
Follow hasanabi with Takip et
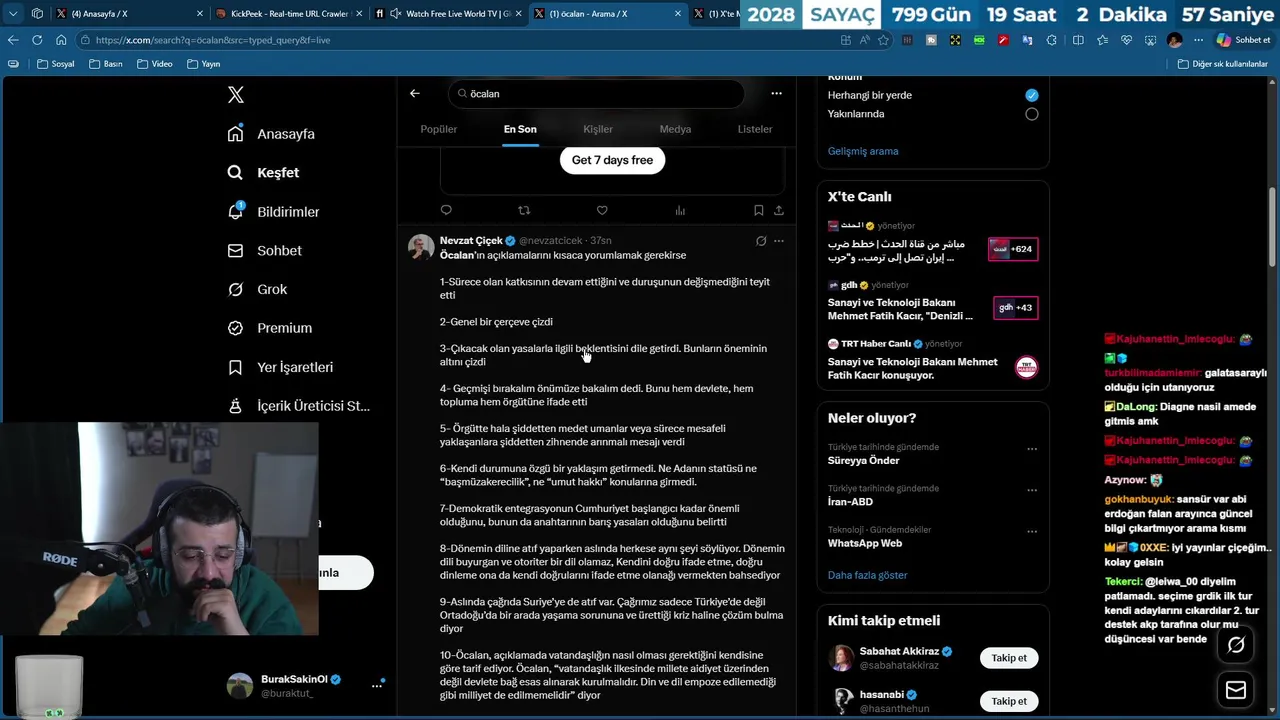pyautogui.click(x=1009, y=701)
